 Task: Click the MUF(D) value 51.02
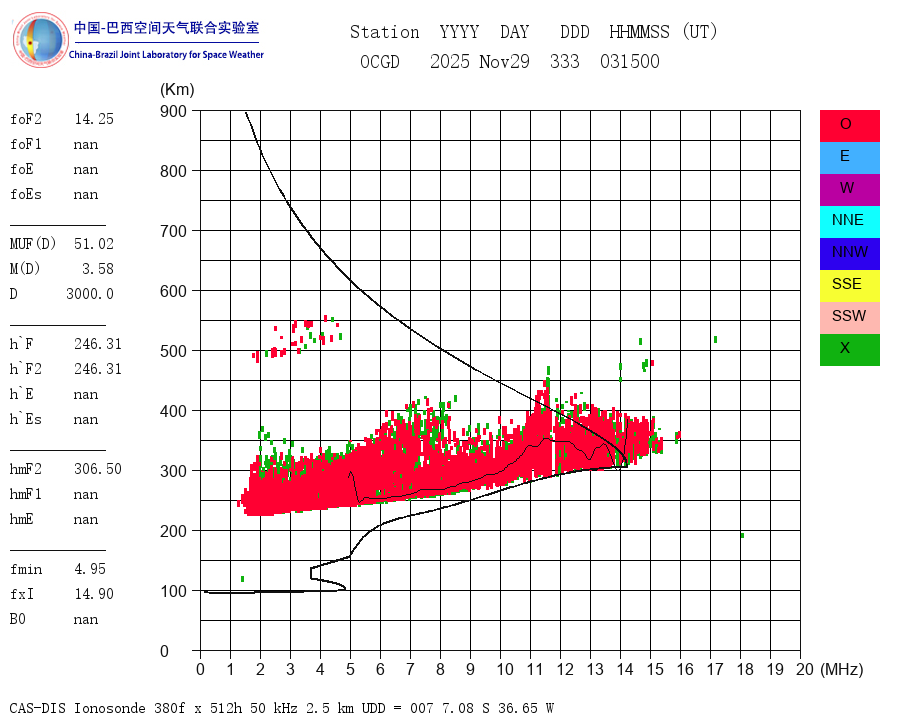pyautogui.click(x=94, y=244)
